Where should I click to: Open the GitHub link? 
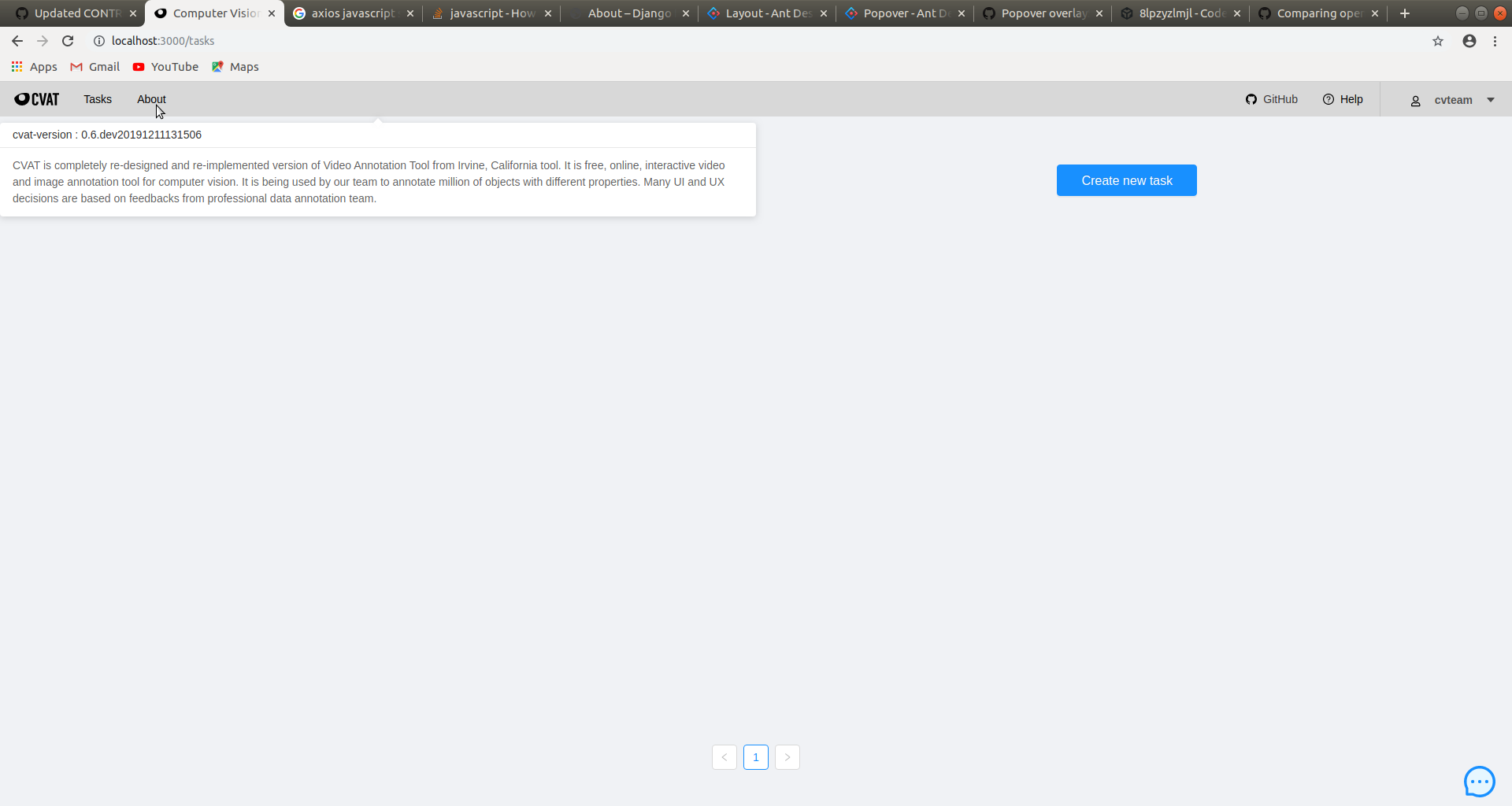click(x=1272, y=99)
